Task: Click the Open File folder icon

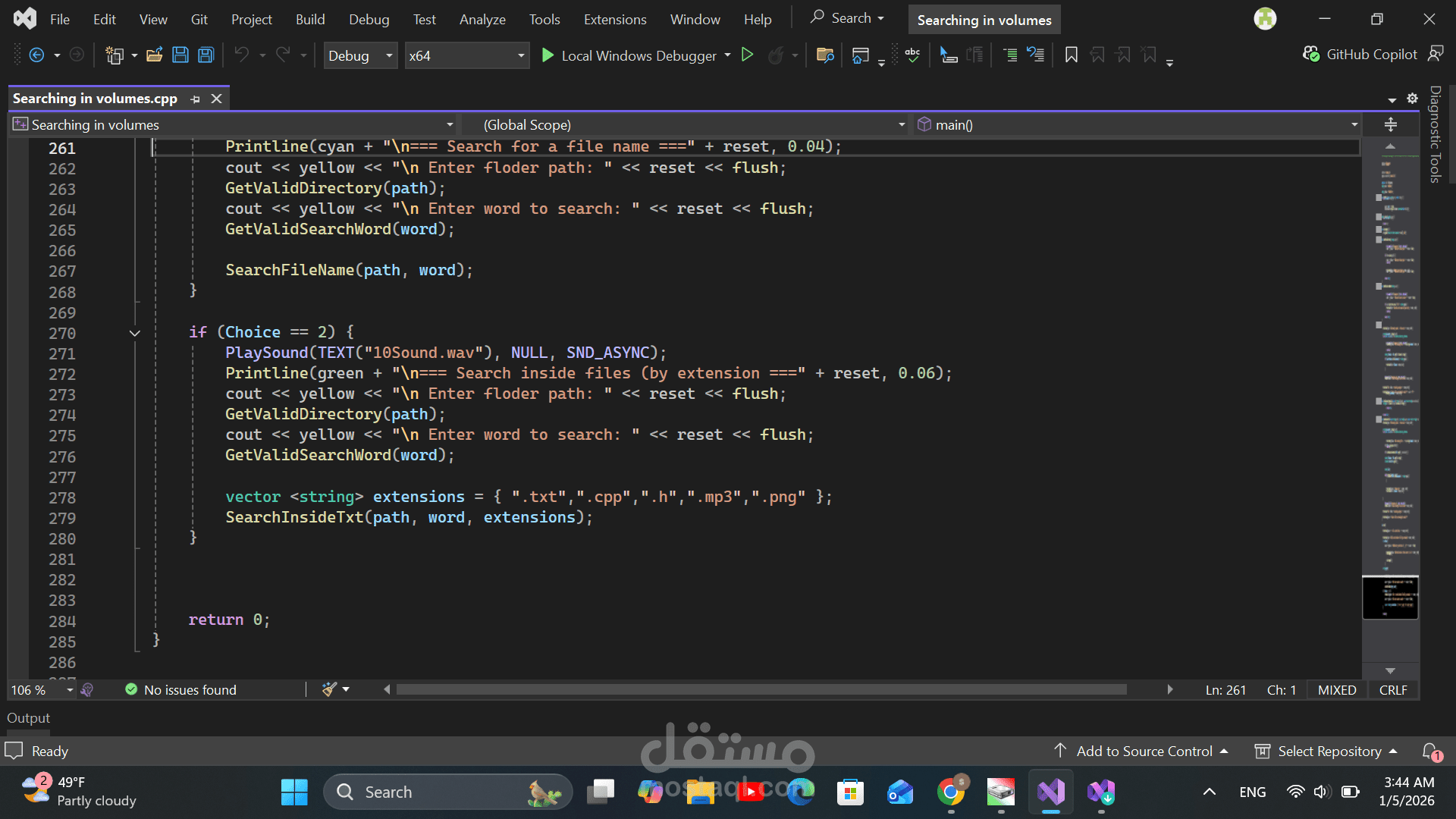Action: 155,55
